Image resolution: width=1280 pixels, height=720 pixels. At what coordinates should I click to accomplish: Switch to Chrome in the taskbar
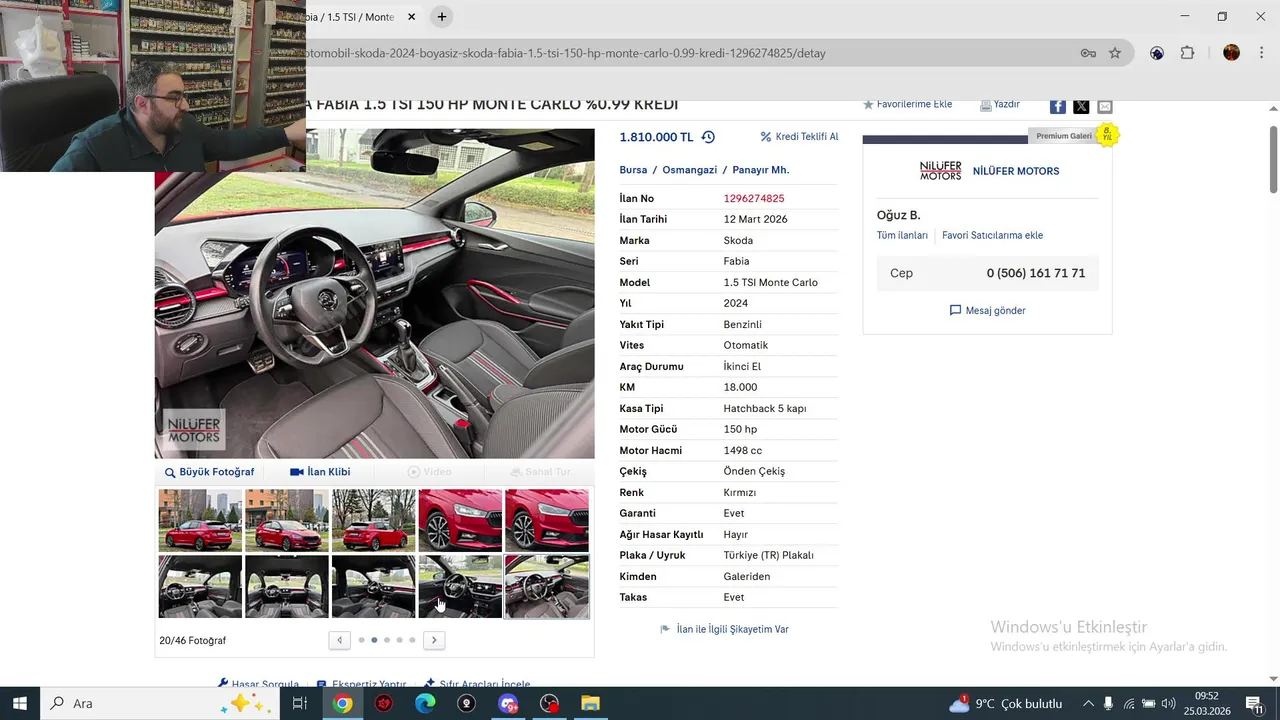click(x=343, y=703)
